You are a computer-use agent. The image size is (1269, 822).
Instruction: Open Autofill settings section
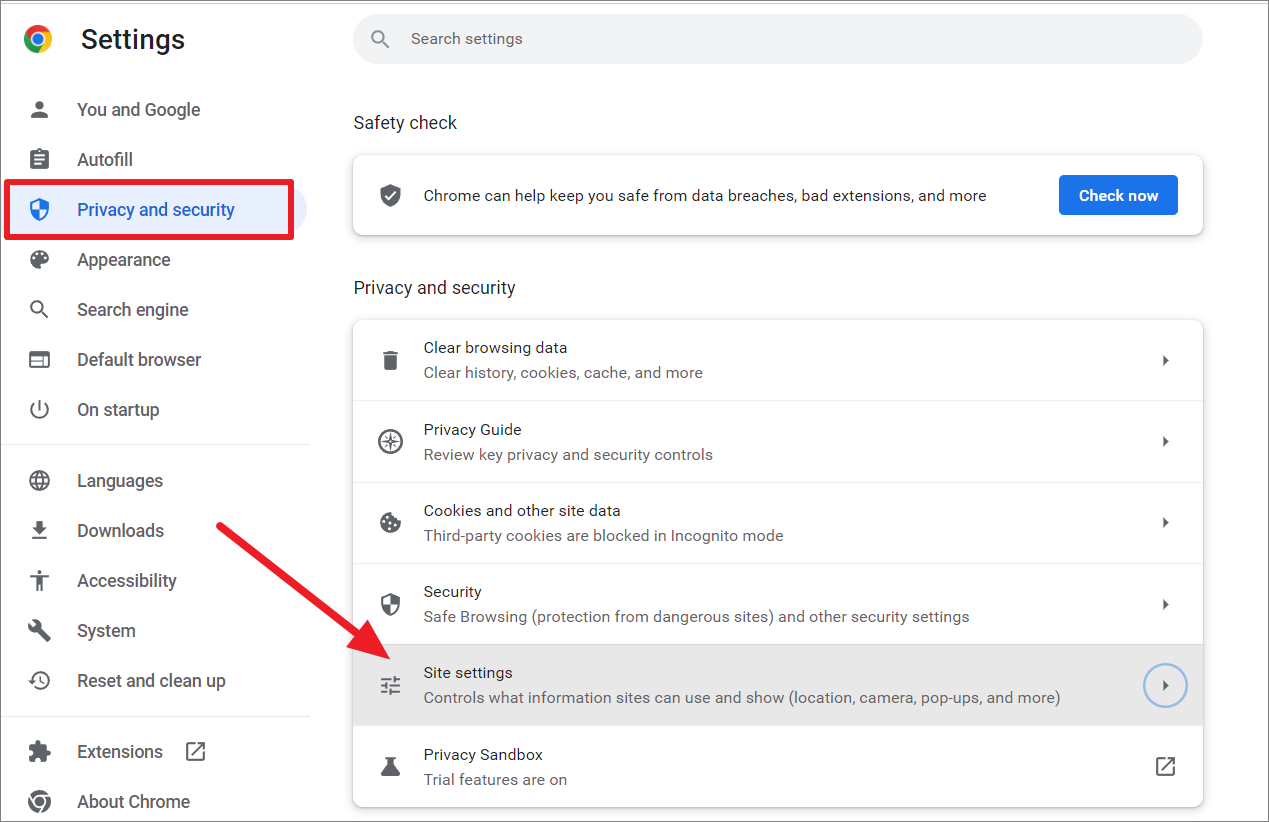105,159
